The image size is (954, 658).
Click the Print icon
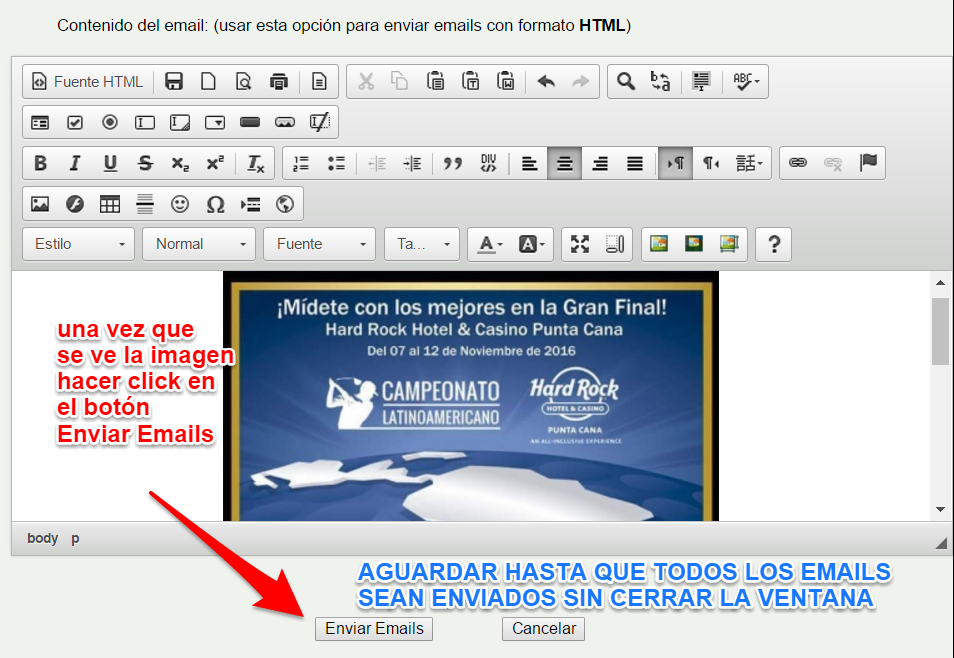coord(279,82)
